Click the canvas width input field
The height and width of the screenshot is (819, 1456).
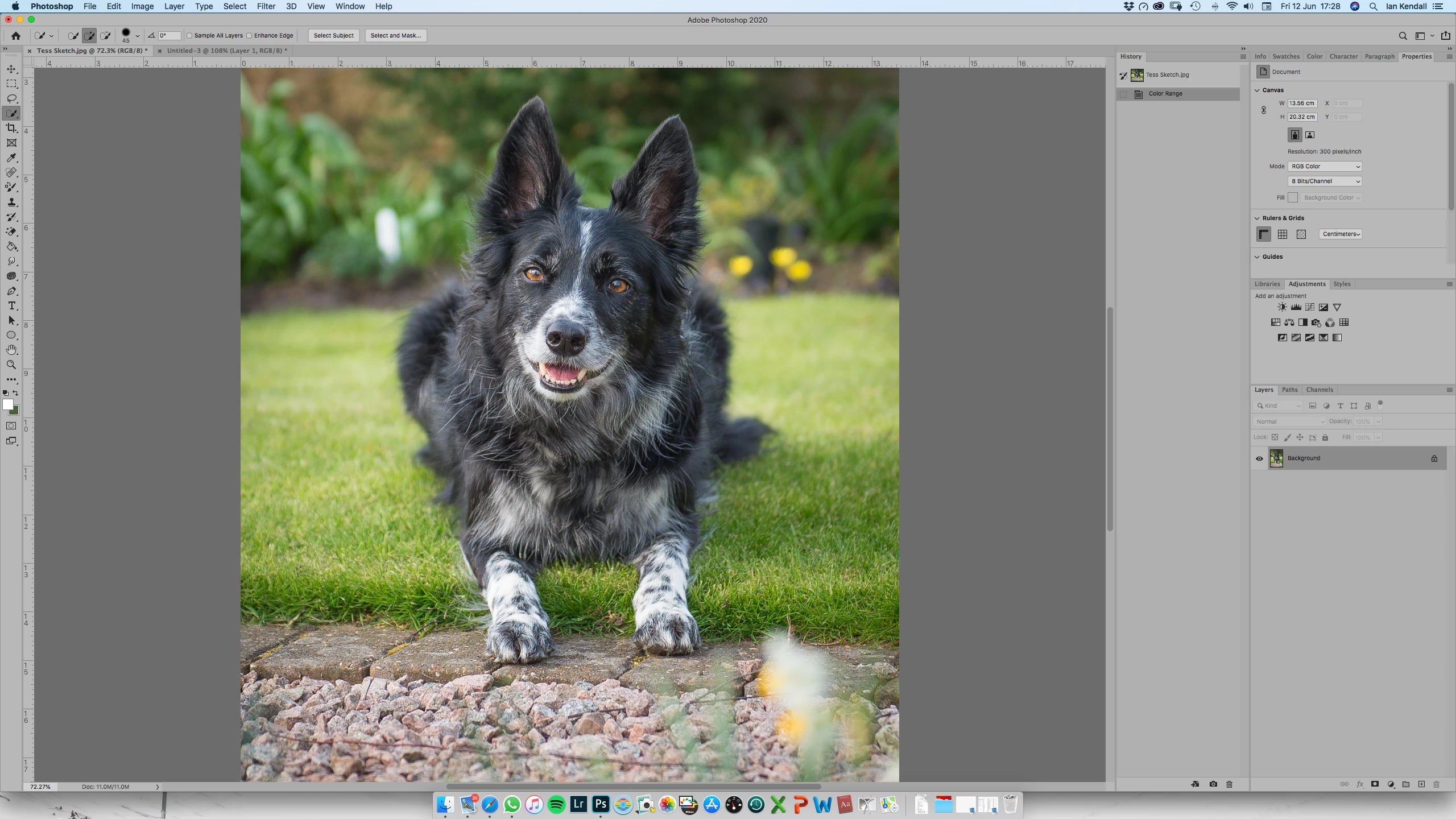coord(1302,104)
